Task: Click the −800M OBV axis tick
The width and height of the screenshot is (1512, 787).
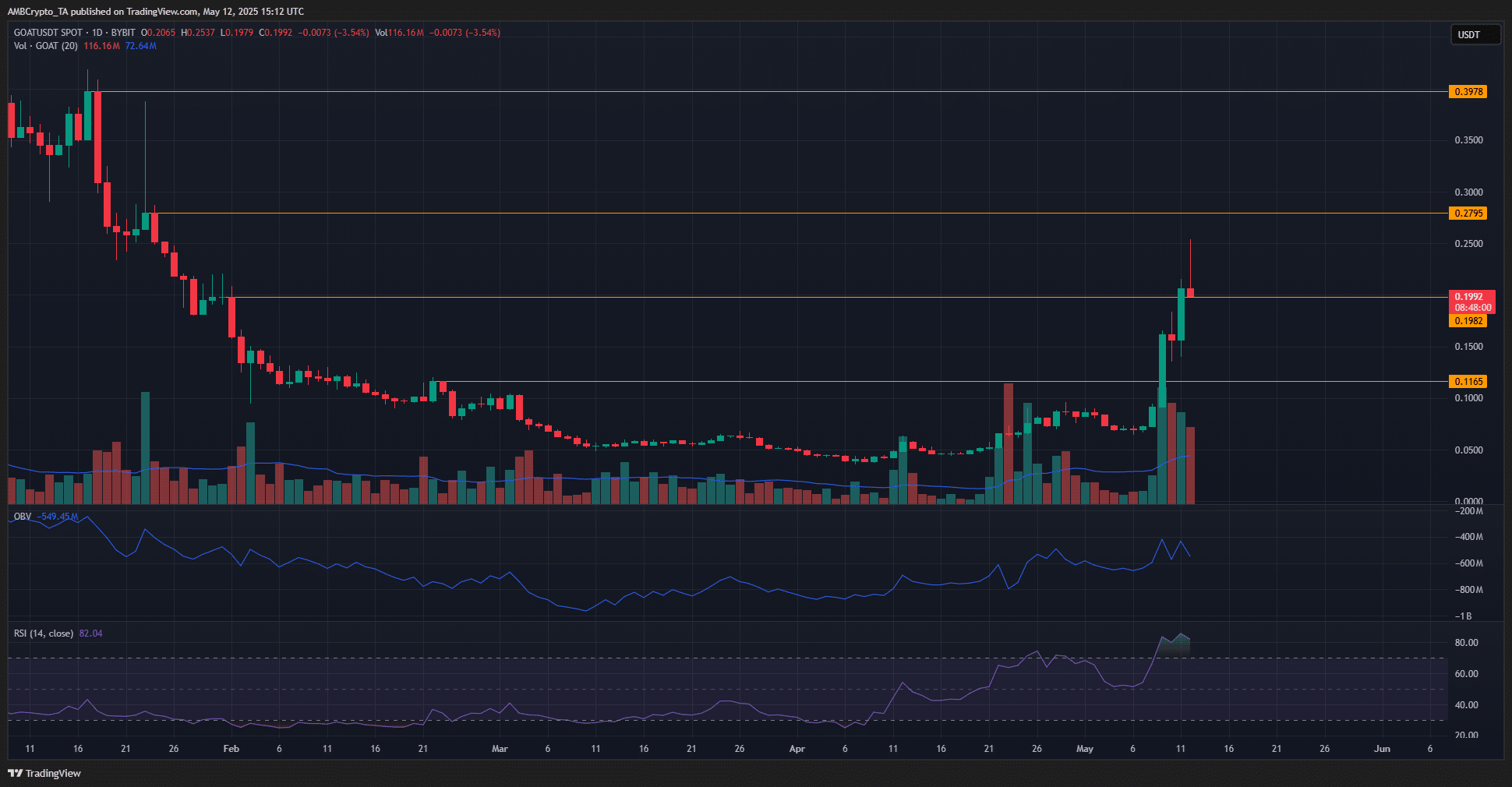Action: [x=1468, y=590]
